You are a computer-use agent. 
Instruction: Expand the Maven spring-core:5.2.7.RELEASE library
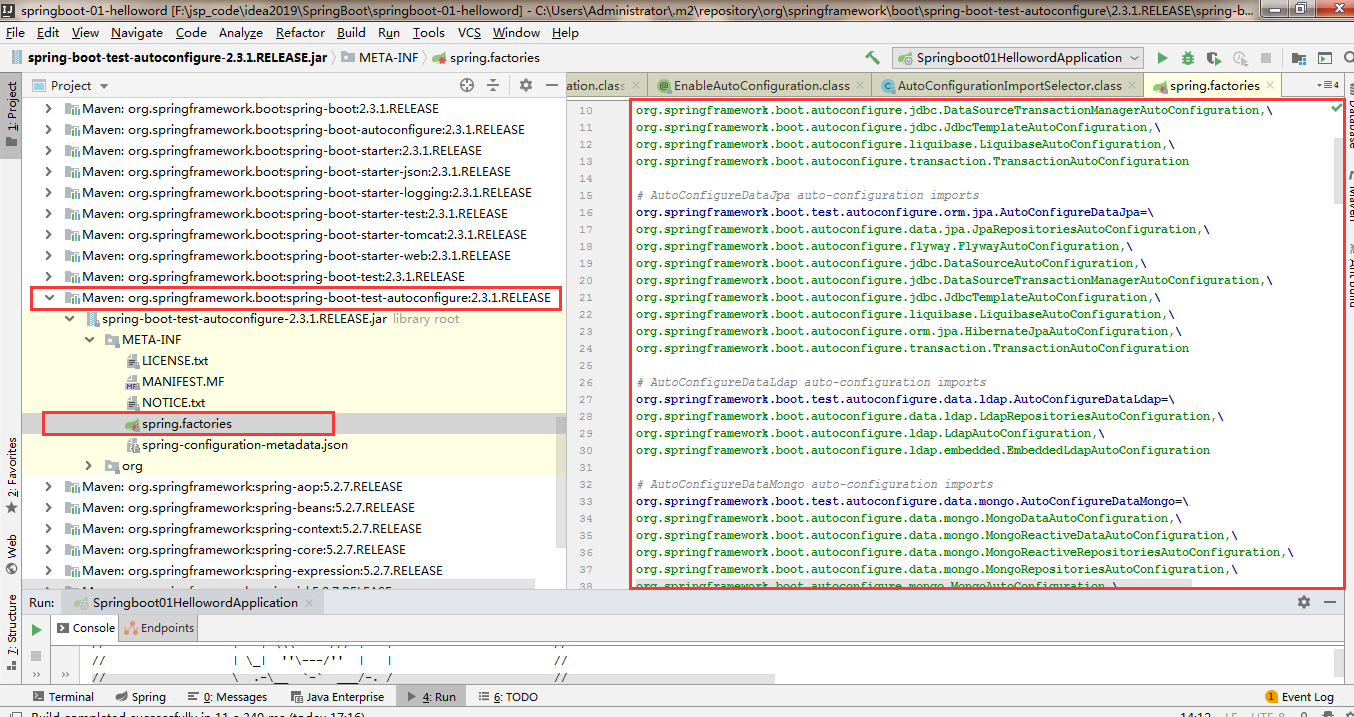(x=50, y=550)
